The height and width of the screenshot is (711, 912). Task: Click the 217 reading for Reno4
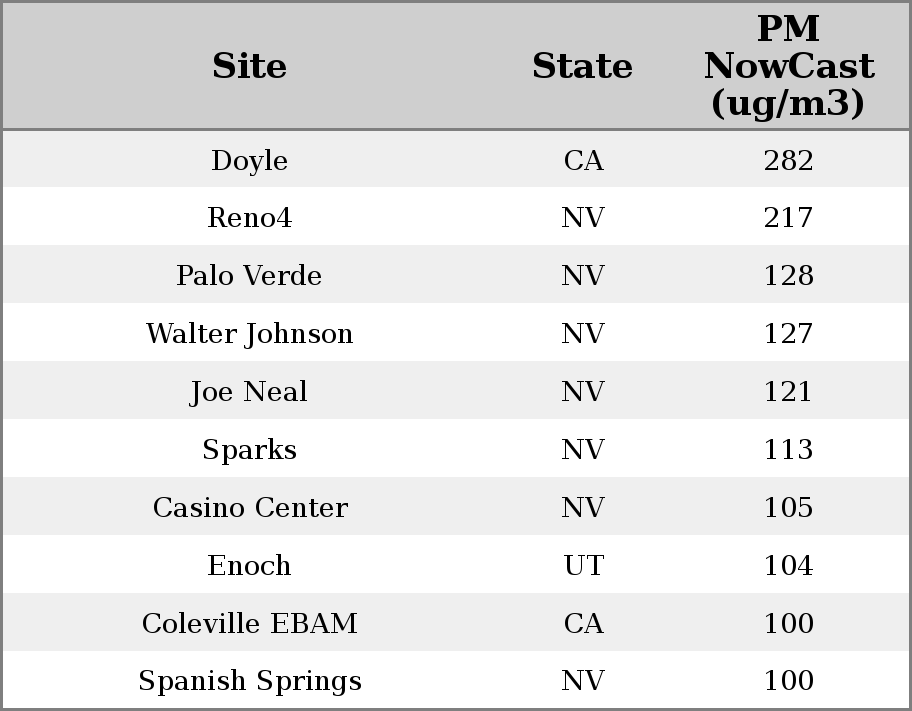[x=788, y=218]
